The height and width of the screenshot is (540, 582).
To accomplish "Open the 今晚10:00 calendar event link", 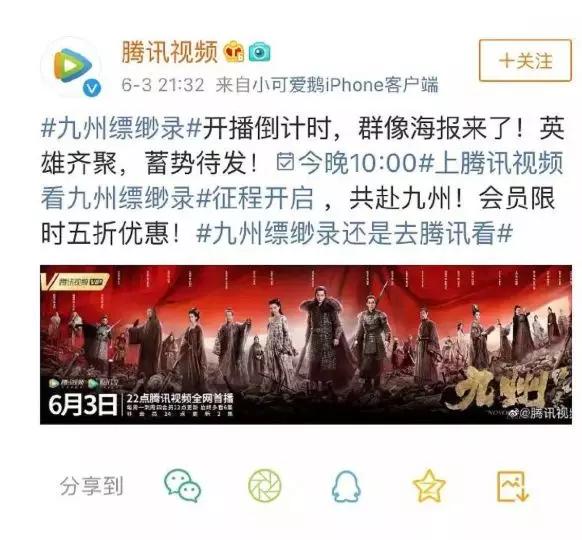I will click(346, 163).
